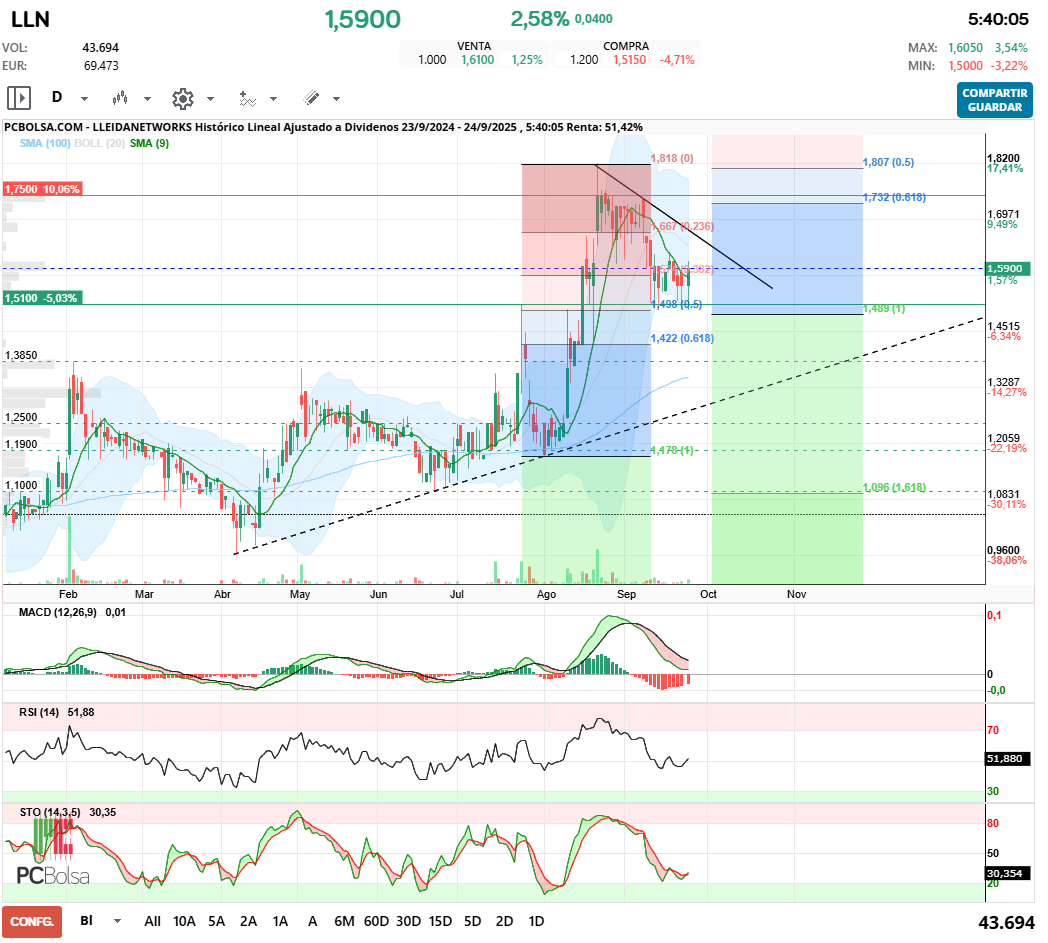Open the chart settings gear icon
1048x943 pixels.
[x=182, y=98]
